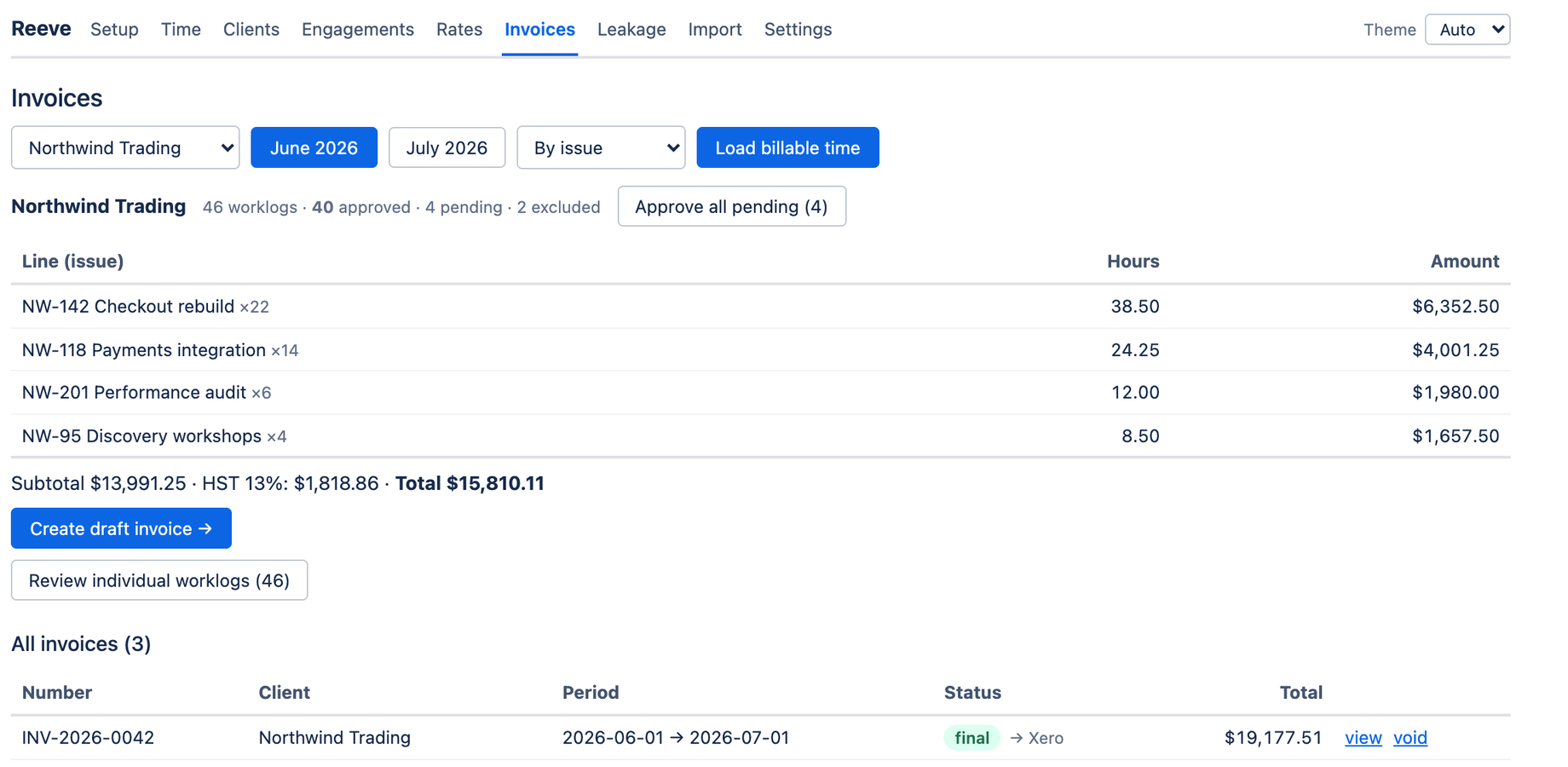Go to the Import tab

pyautogui.click(x=715, y=29)
